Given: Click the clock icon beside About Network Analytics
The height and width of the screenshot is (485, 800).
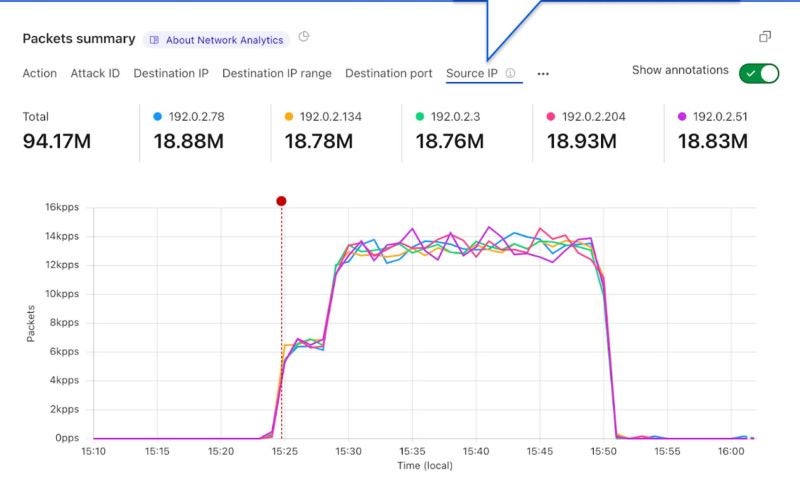Looking at the screenshot, I should point(304,36).
